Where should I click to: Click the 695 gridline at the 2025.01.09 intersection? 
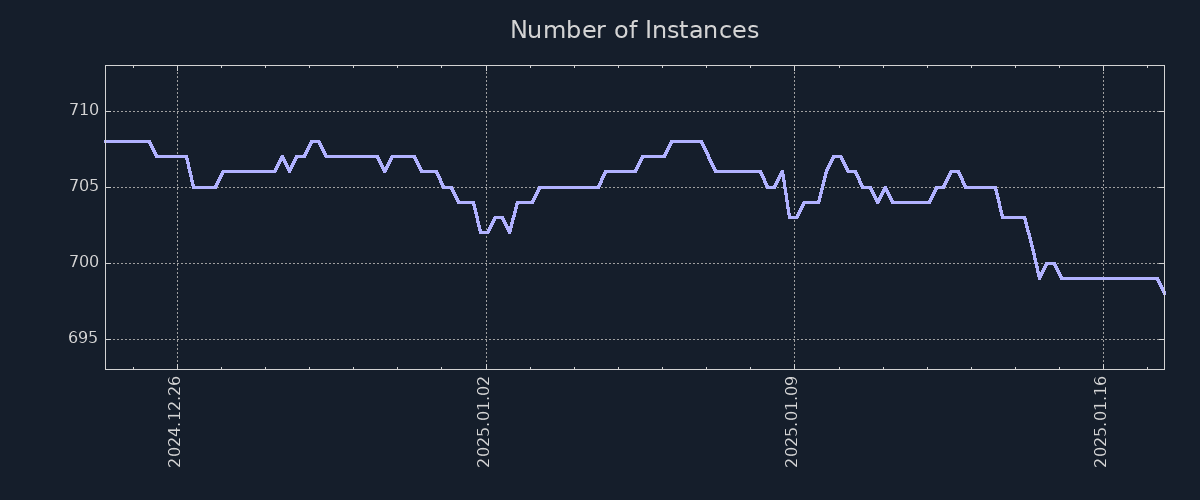(x=794, y=339)
